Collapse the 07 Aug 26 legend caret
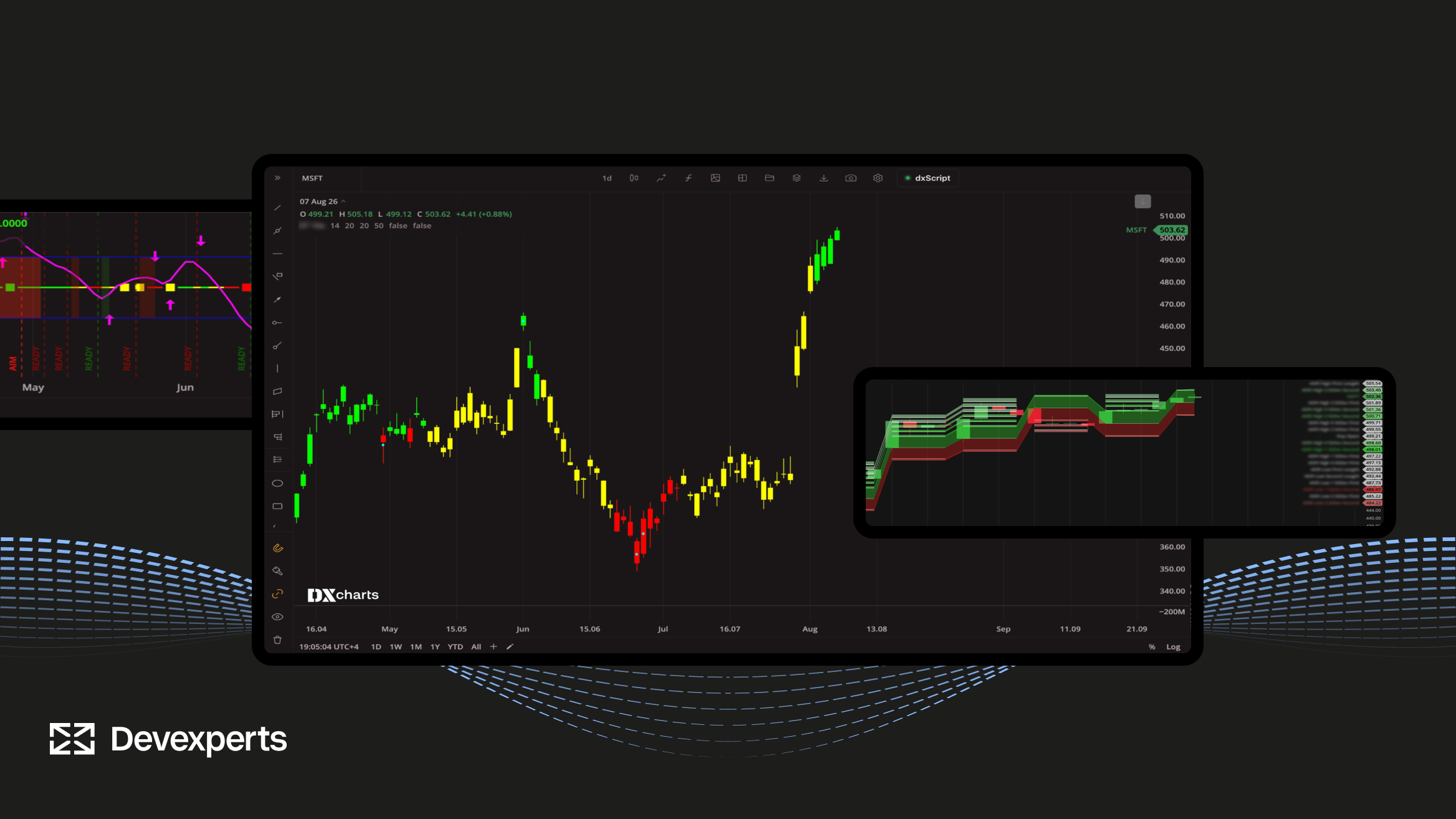The image size is (1456, 819). [343, 201]
